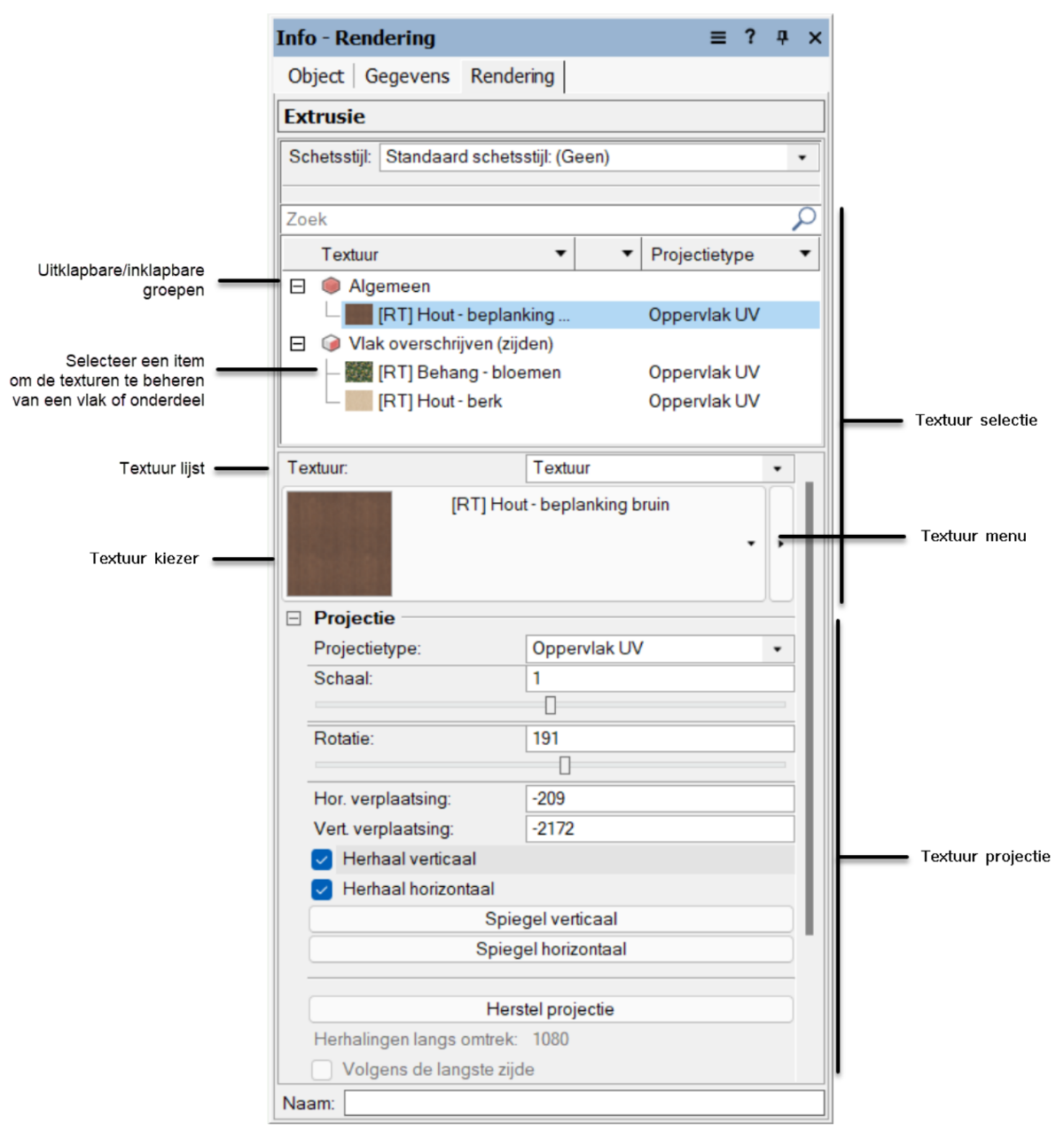Click the search magnifier icon
The width and height of the screenshot is (1064, 1138).
tap(803, 218)
